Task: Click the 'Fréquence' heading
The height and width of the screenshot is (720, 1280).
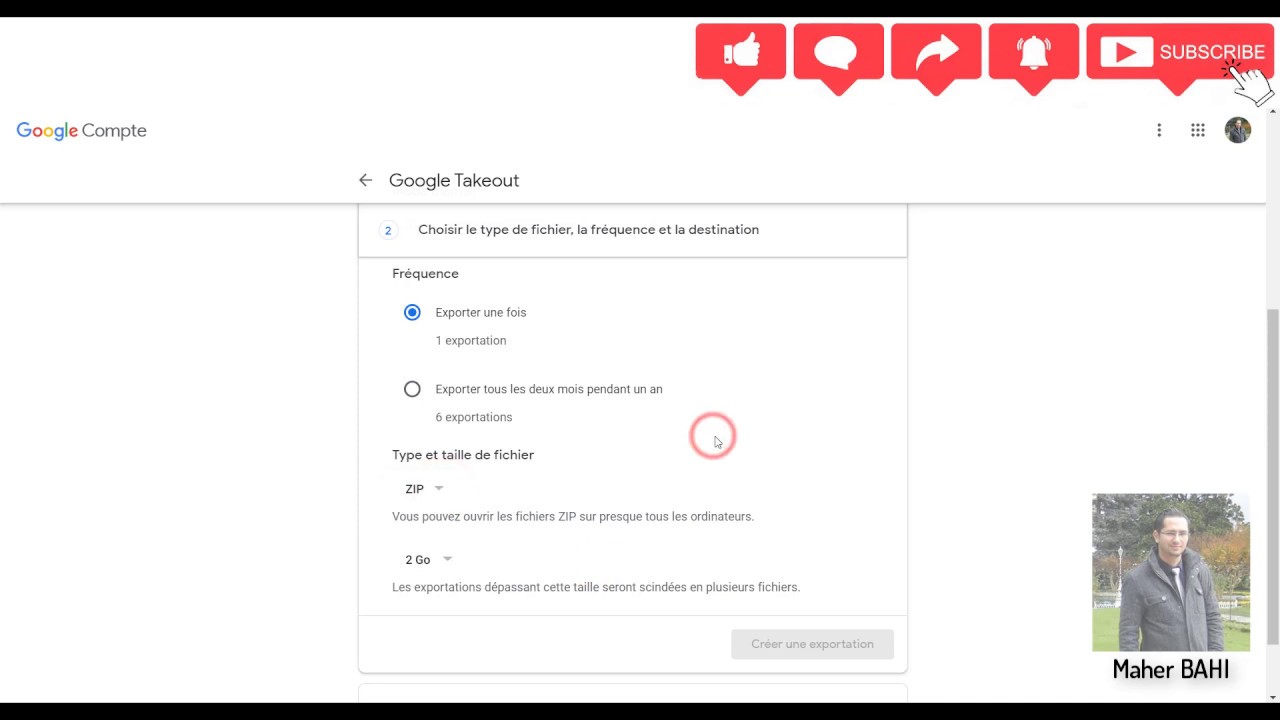Action: (425, 274)
